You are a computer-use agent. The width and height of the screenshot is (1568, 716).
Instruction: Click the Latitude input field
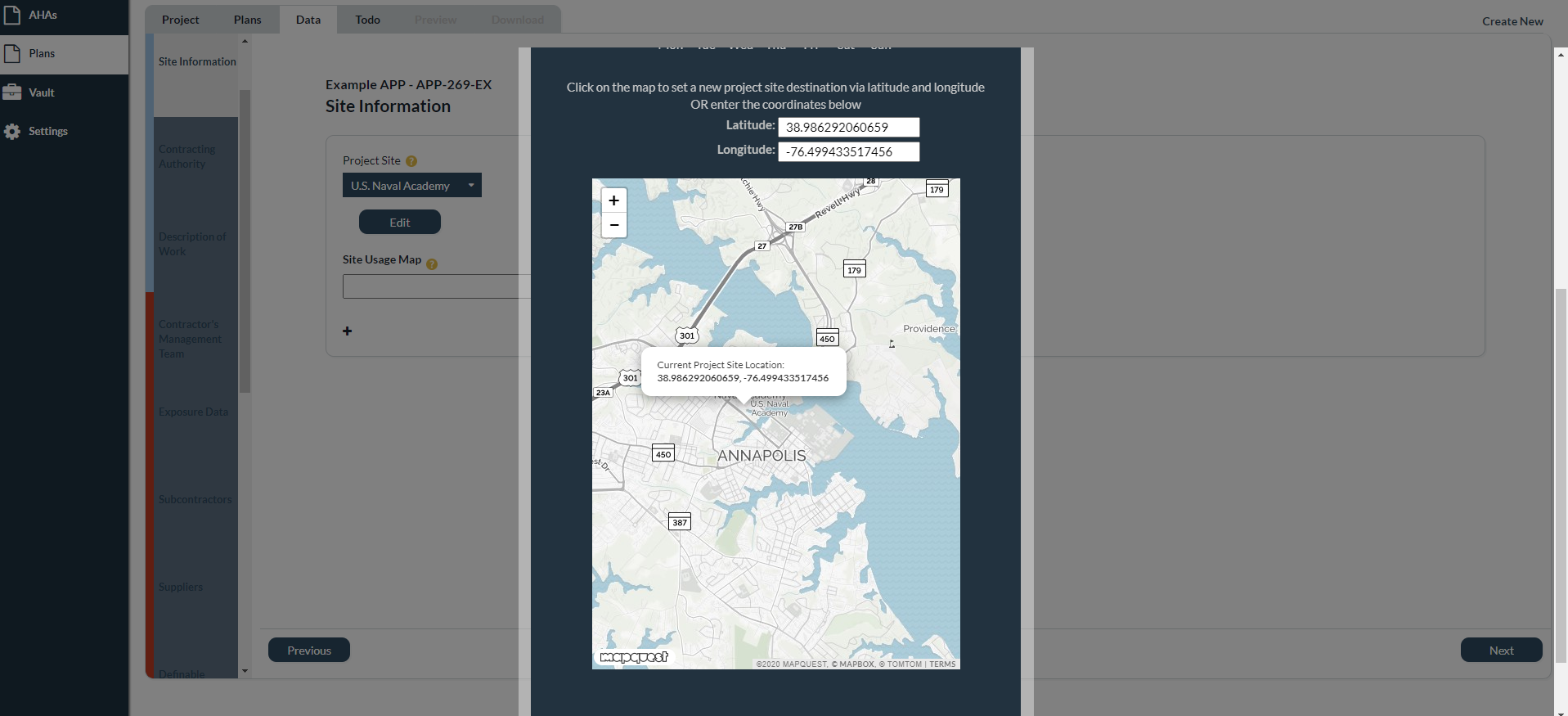tap(849, 127)
